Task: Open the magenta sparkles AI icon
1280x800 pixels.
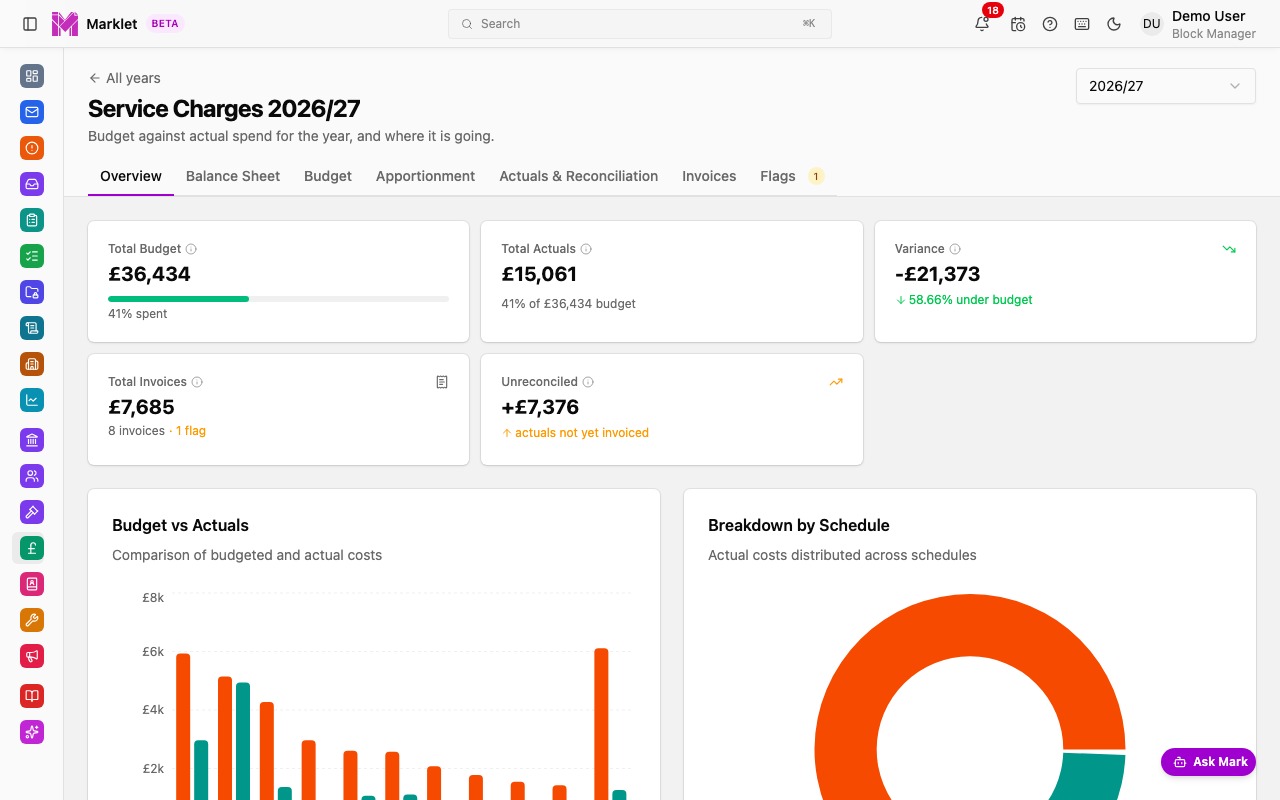Action: [x=32, y=732]
